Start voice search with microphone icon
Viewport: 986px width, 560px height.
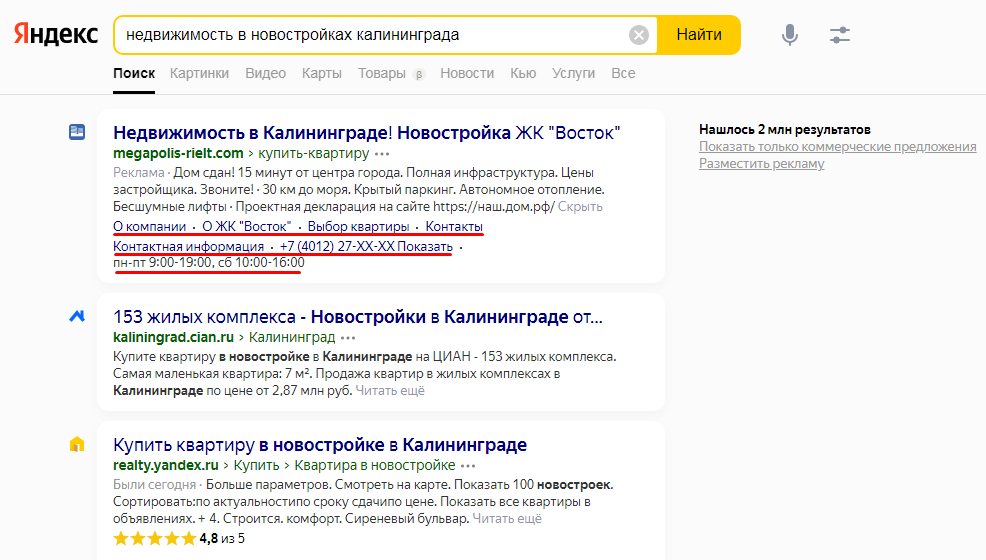(790, 35)
